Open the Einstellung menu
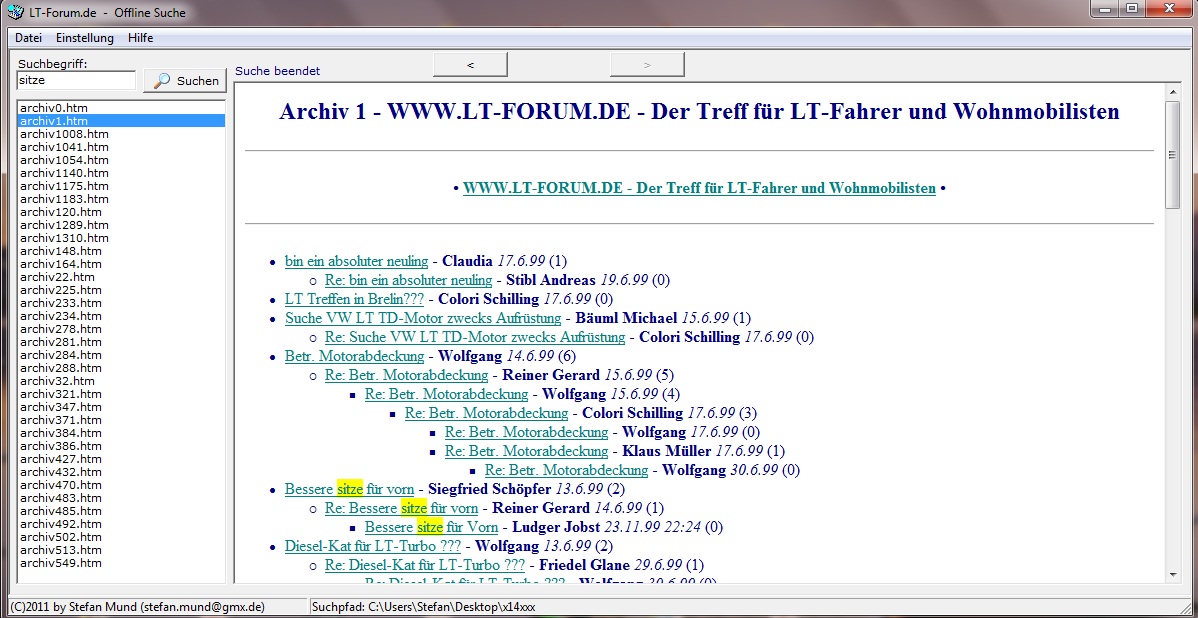 [x=85, y=37]
